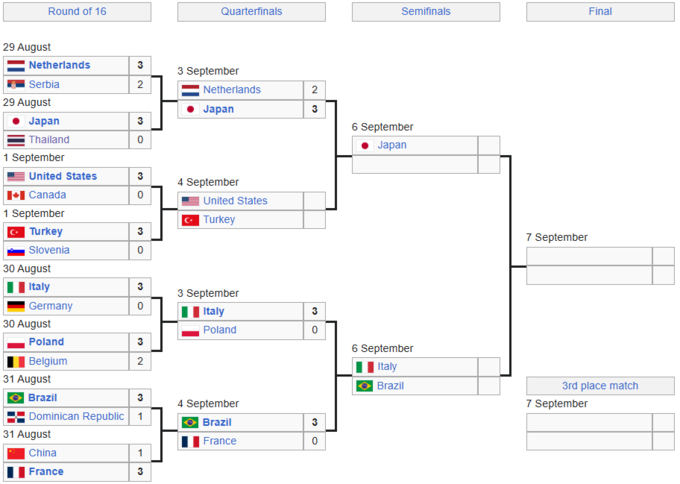Open the Slovenia team link
The image size is (680, 484).
[49, 251]
